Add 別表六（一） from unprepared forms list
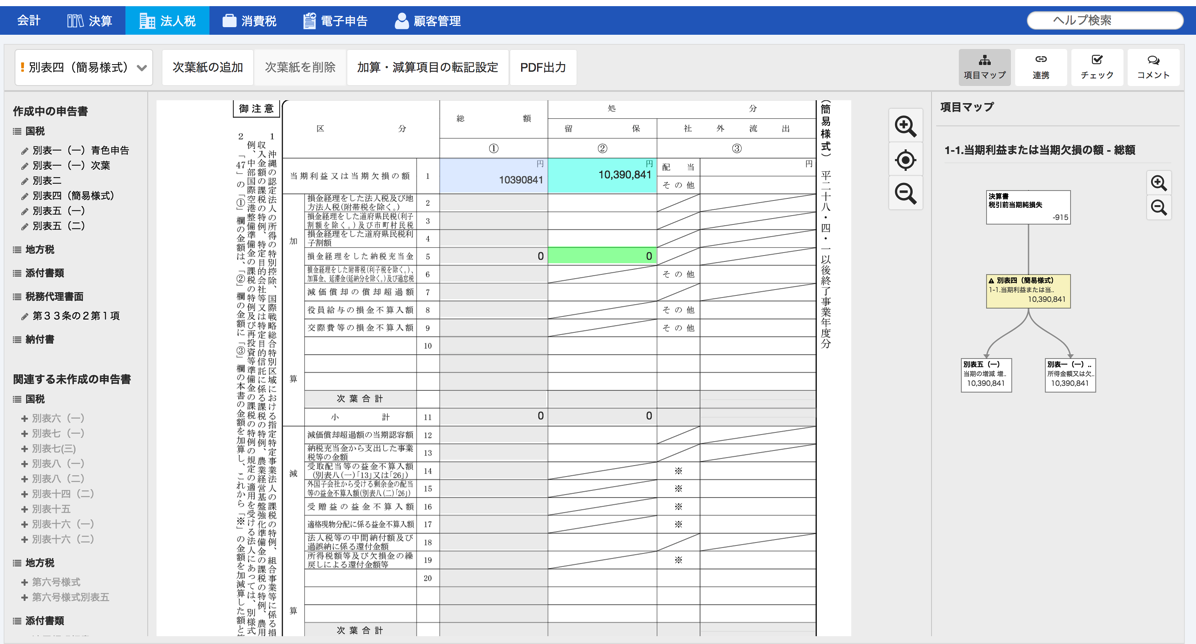This screenshot has width=1196, height=644. [56, 419]
